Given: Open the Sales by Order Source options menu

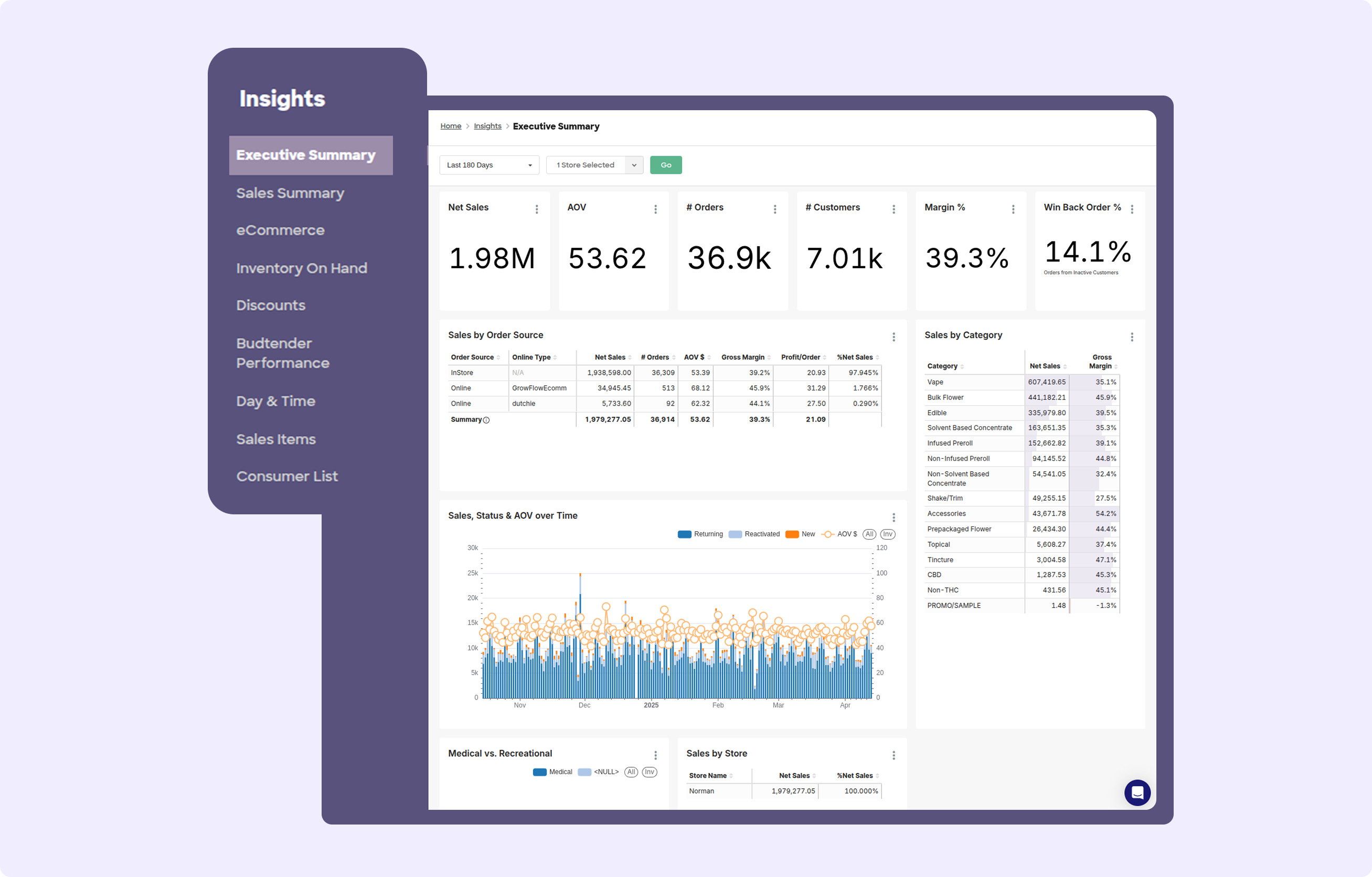Looking at the screenshot, I should [x=894, y=337].
